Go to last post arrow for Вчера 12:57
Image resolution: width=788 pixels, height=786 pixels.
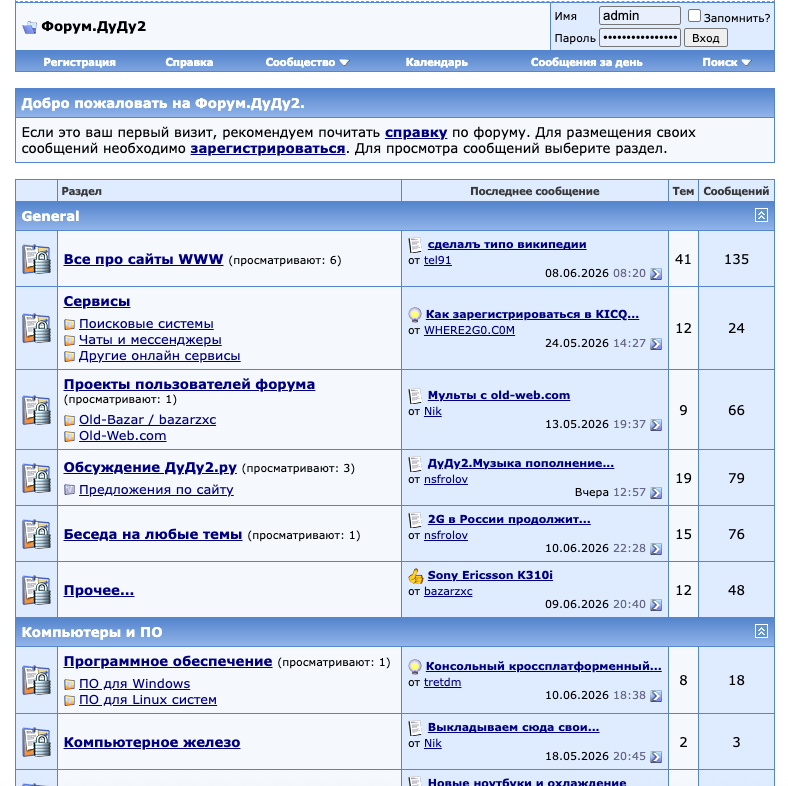click(656, 493)
